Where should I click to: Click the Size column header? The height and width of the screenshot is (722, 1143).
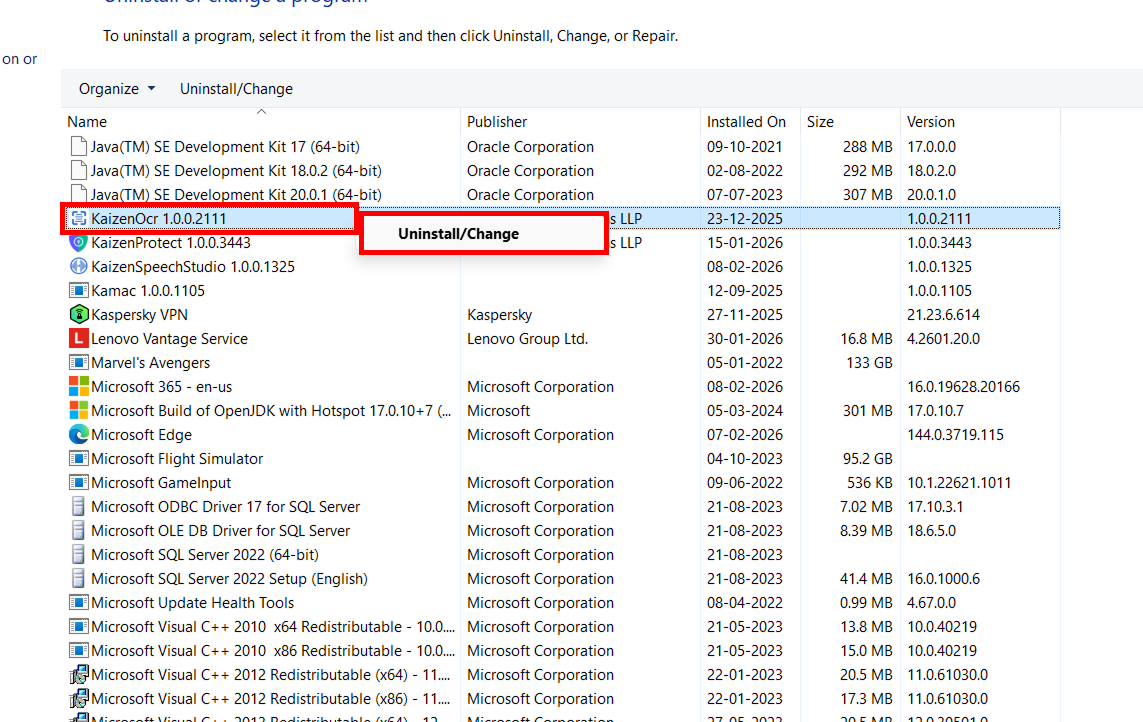point(820,122)
